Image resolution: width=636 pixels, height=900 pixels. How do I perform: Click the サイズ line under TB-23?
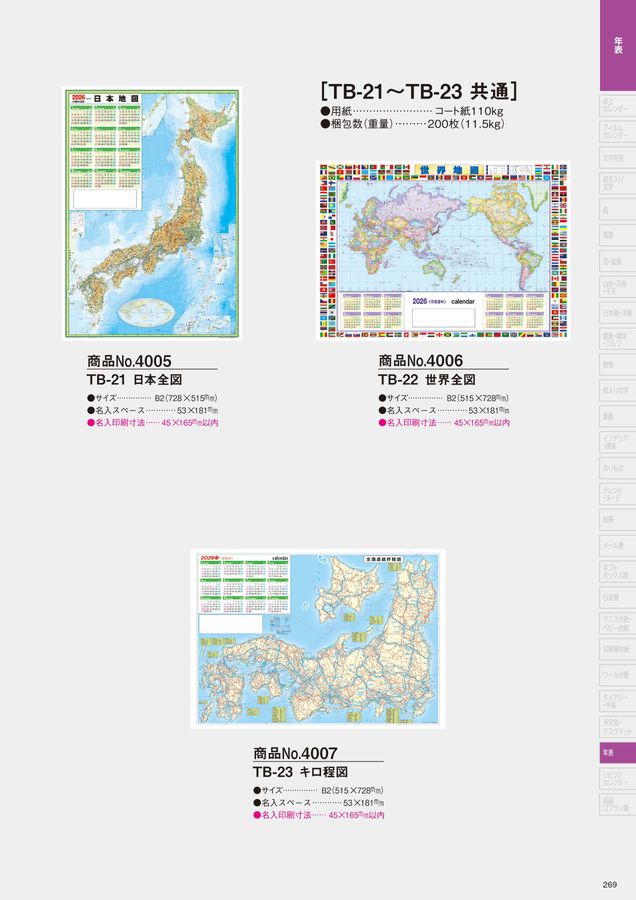click(x=319, y=790)
